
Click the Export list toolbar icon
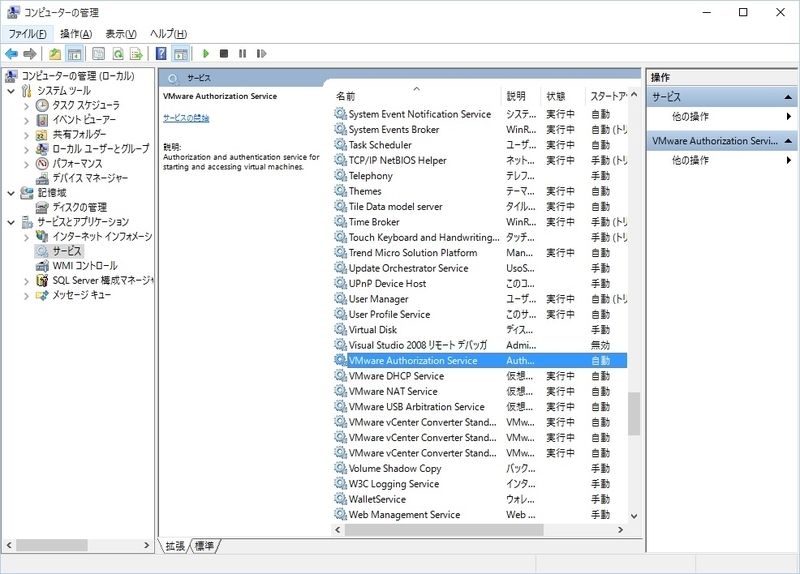[x=136, y=54]
